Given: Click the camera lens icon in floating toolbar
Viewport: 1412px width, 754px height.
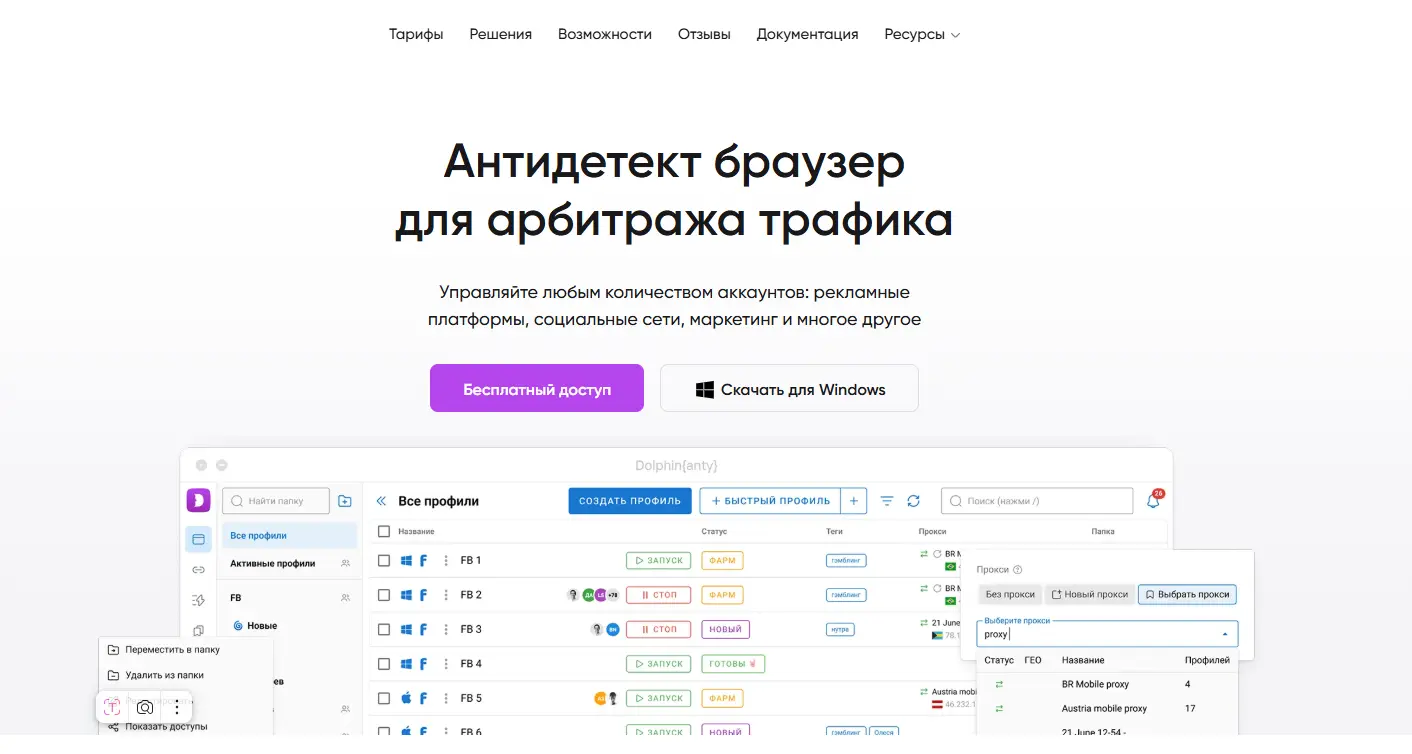Looking at the screenshot, I should [x=145, y=707].
